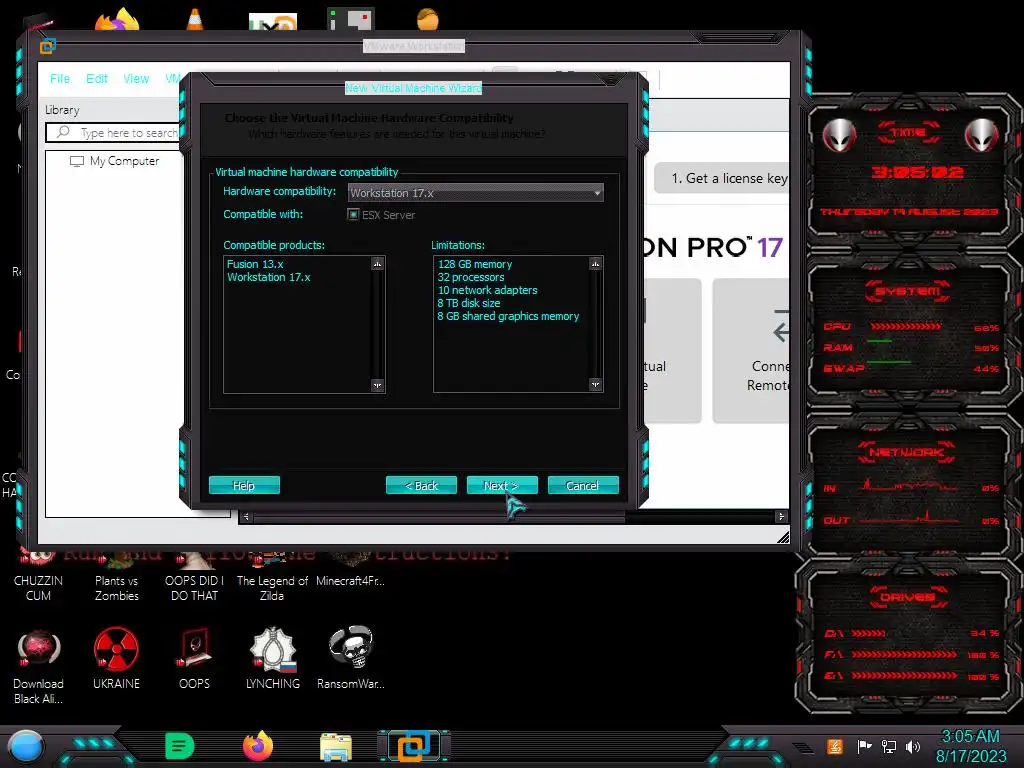Screen dimensions: 1024x768
Task: Open the View menu in VMware Workstation
Action: 136,78
